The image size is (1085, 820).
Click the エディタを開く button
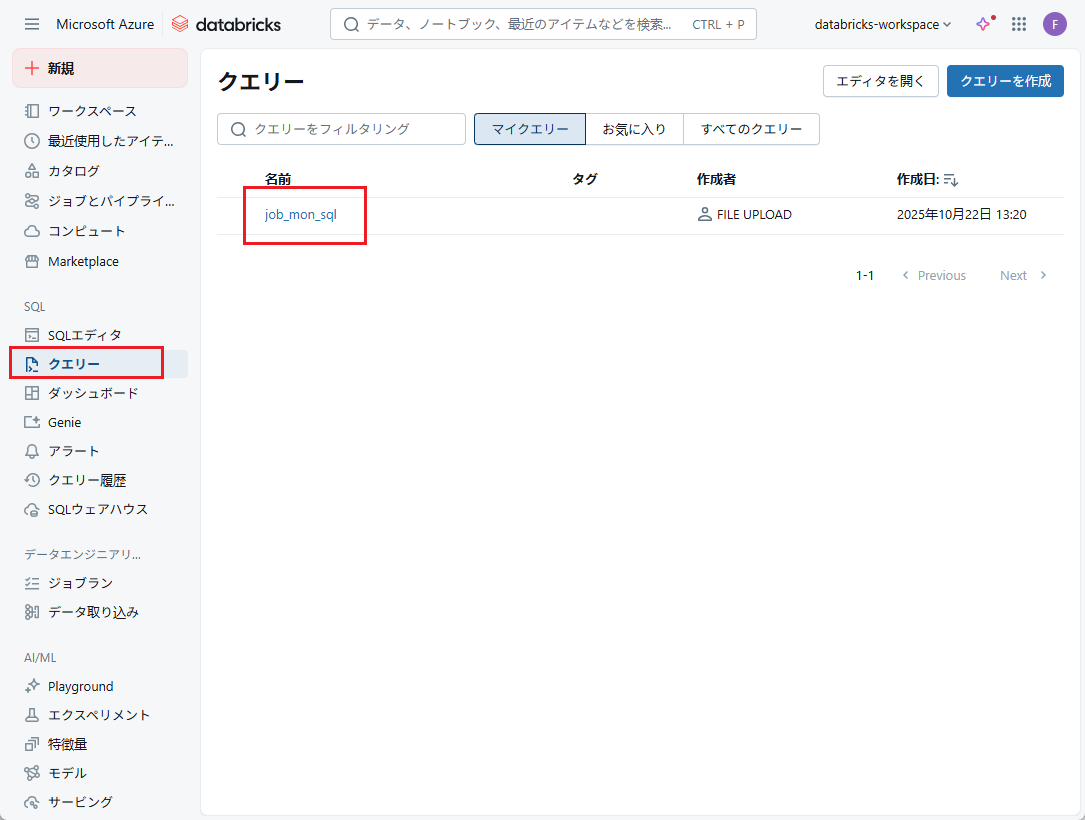880,81
